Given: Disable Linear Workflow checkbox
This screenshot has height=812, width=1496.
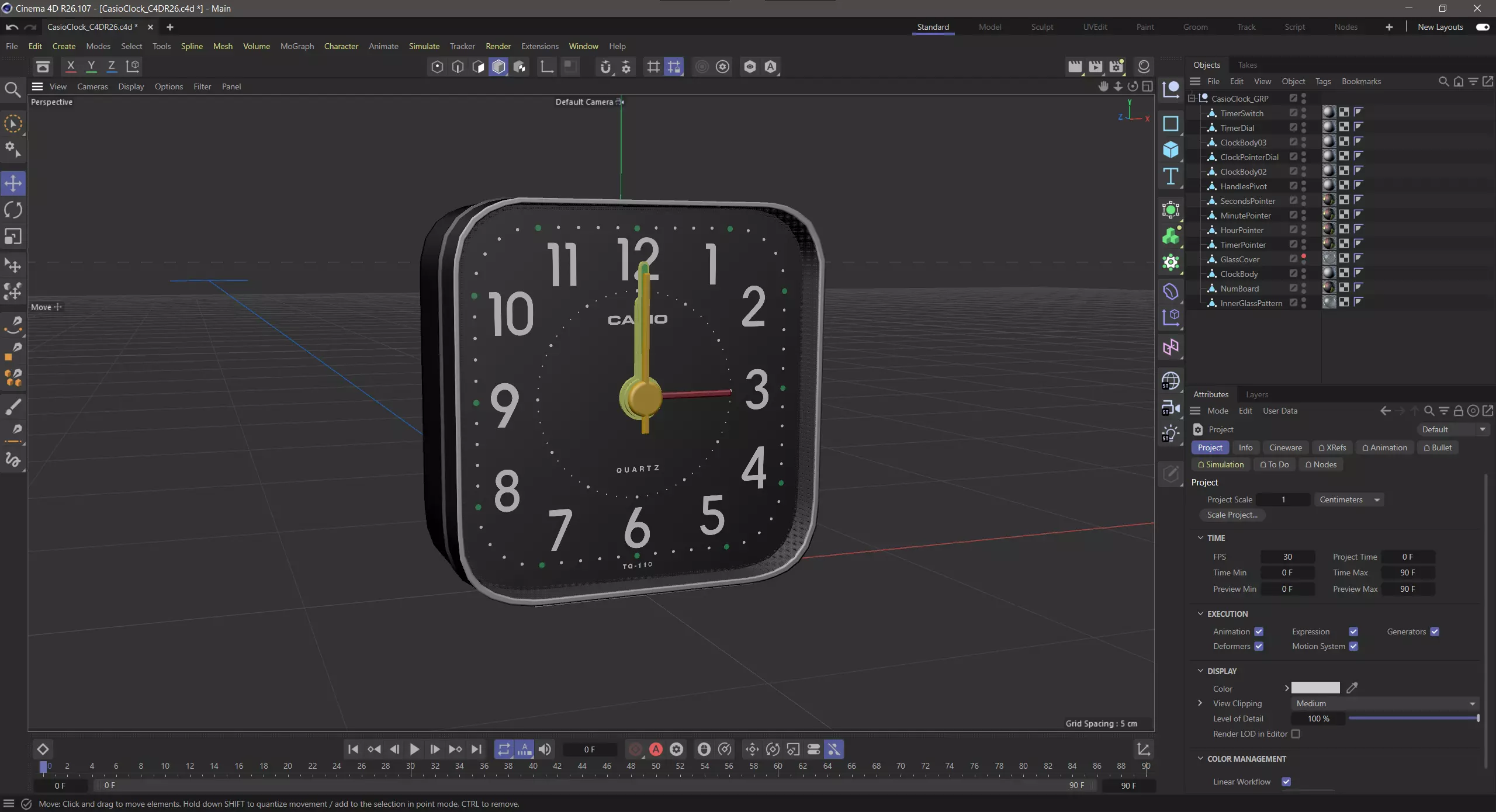Looking at the screenshot, I should point(1286,782).
